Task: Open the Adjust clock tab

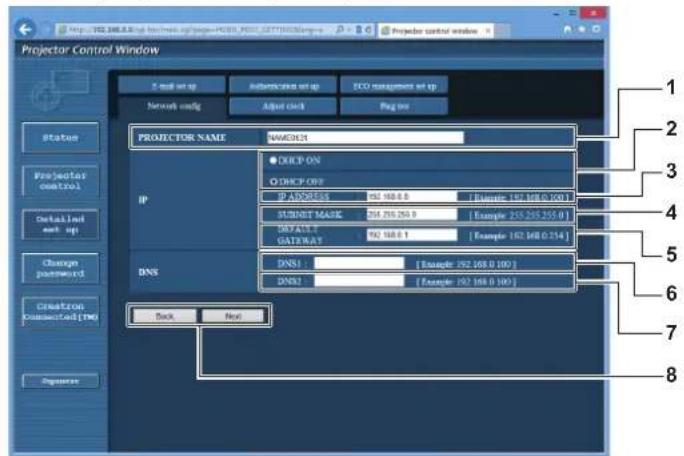Action: tap(283, 106)
